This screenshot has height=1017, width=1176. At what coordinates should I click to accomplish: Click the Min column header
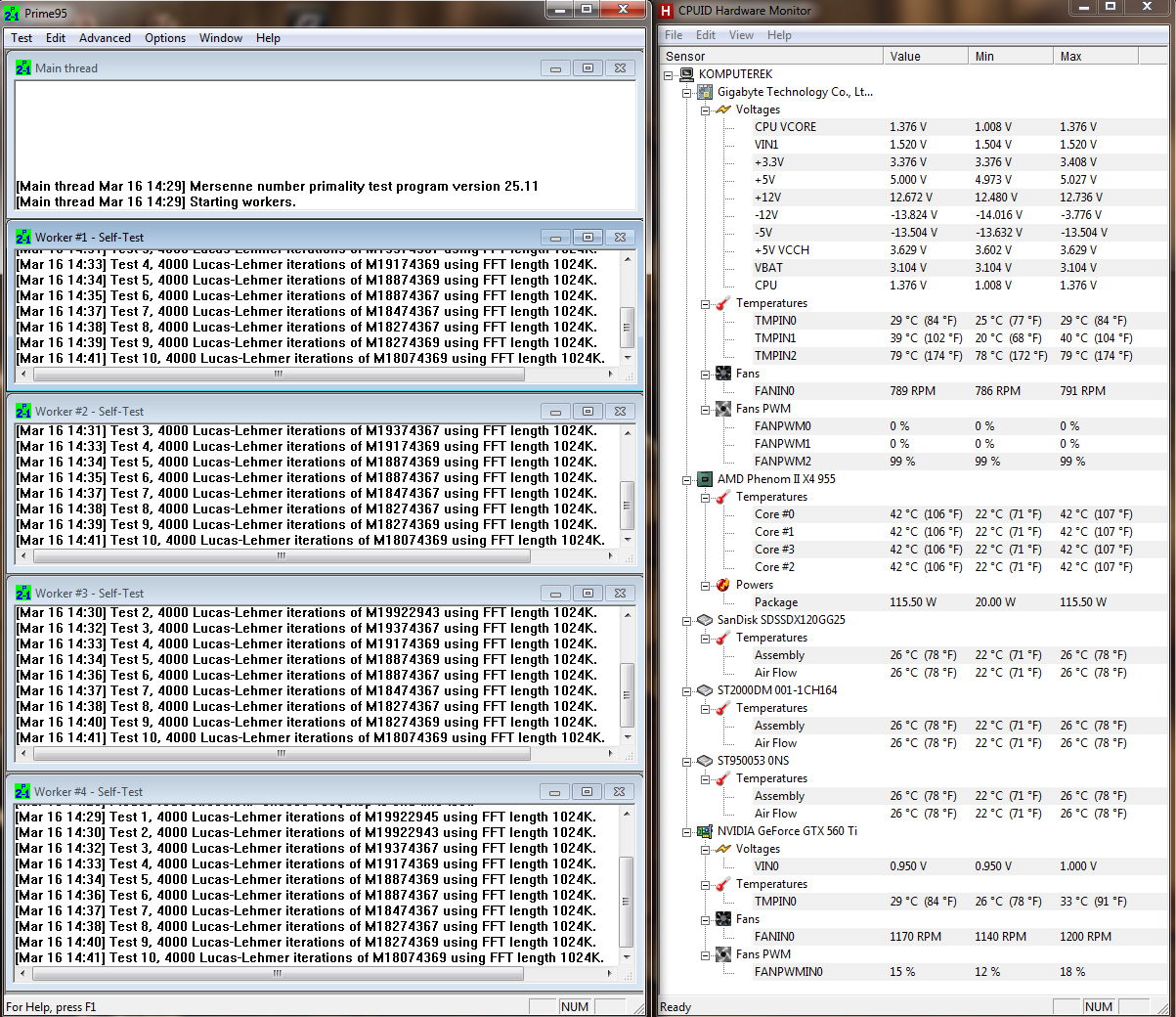[1011, 57]
